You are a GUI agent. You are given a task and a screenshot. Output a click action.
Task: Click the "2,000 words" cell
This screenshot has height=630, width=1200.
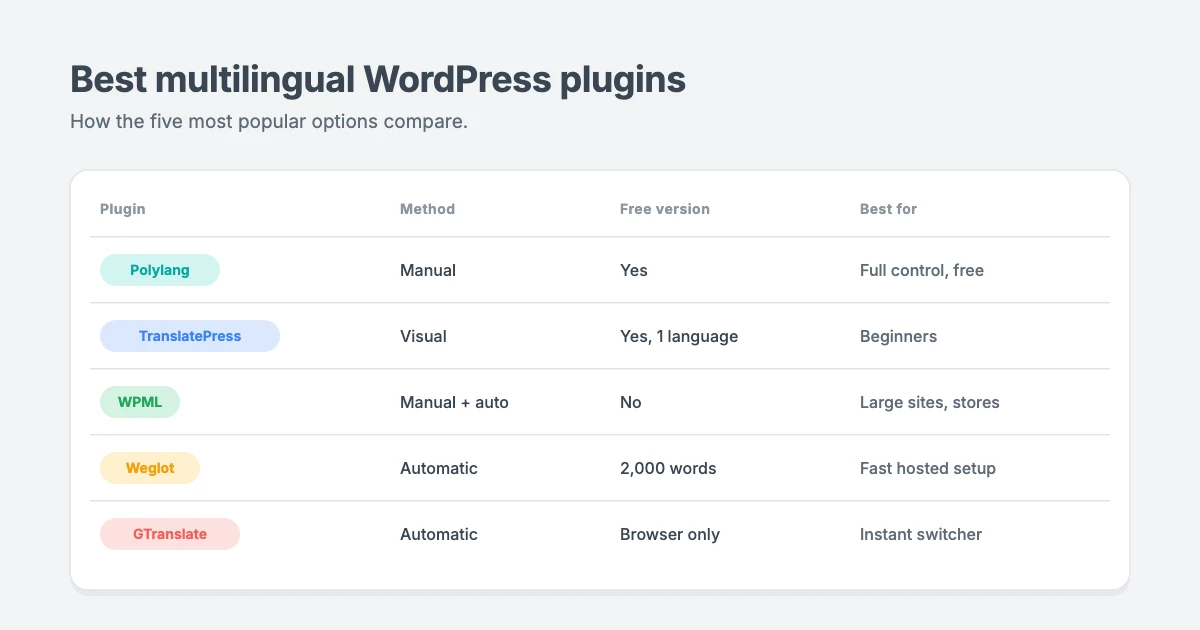click(x=668, y=468)
